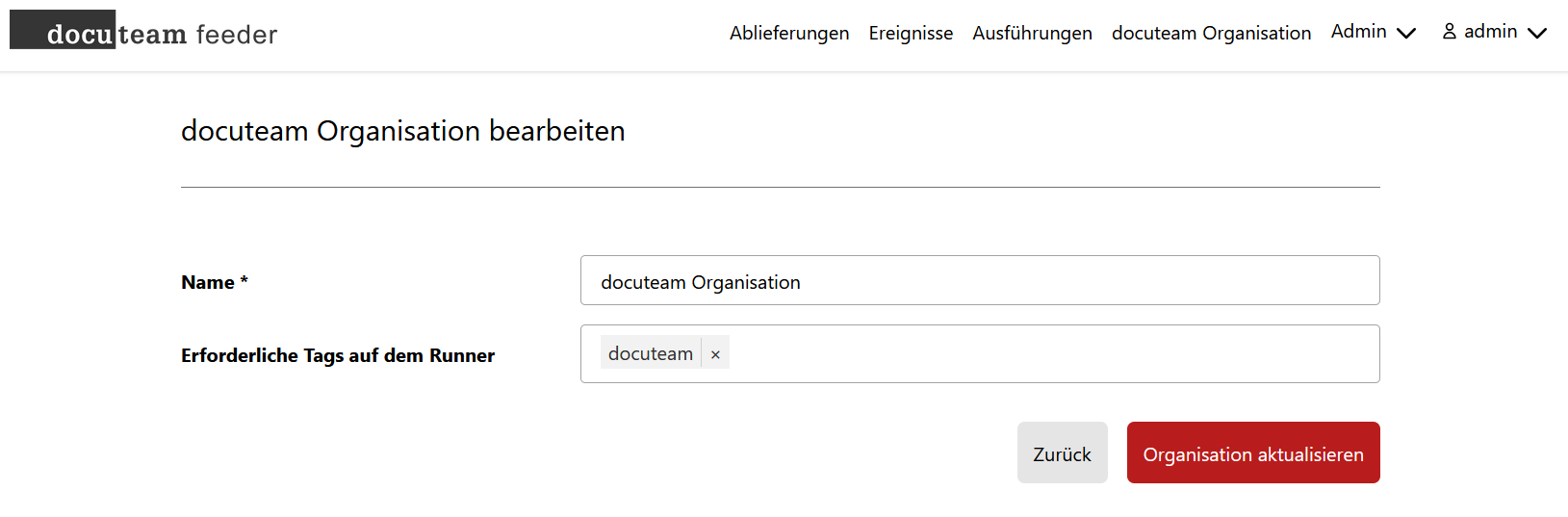Screen dimensions: 1568x517
Task: Click heading 'docuteam Organisation bearbeiten'
Action: pyautogui.click(x=403, y=131)
